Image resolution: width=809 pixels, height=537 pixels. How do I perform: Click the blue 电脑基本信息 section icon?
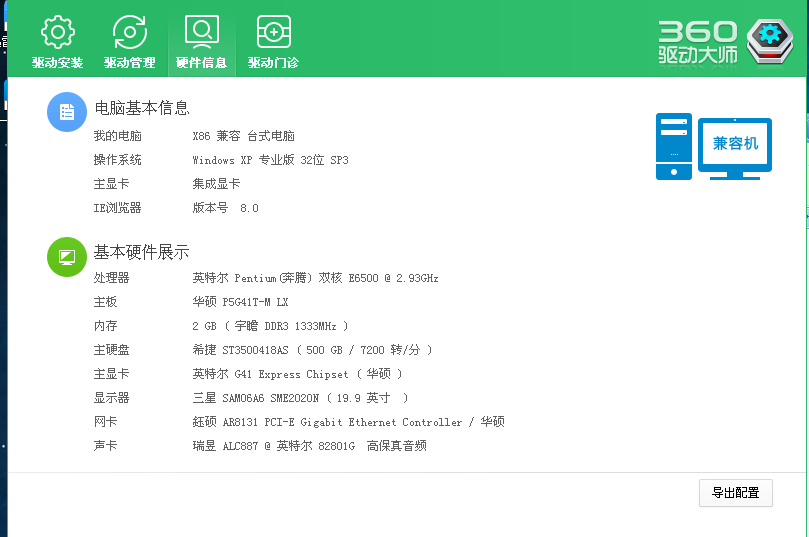click(x=67, y=112)
